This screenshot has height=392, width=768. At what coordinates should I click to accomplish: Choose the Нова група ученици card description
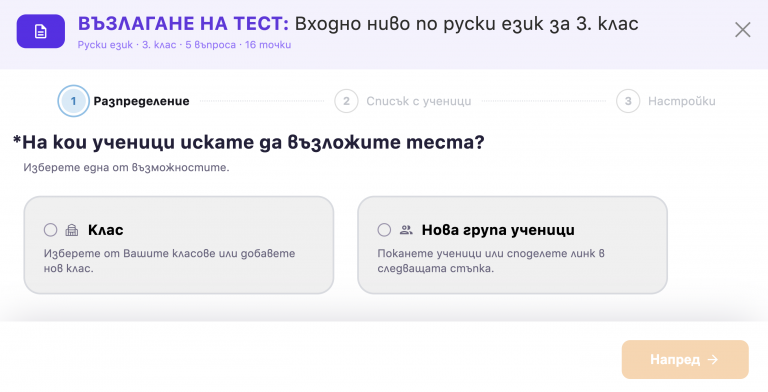click(x=491, y=261)
